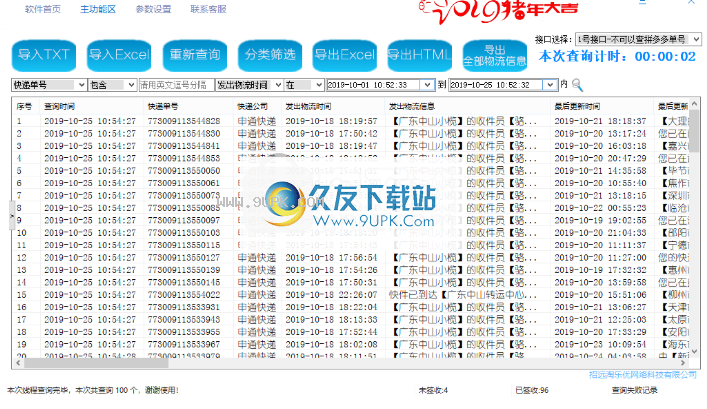This screenshot has width=707, height=409.
Task: Sort by 序号 column header
Action: pyautogui.click(x=24, y=106)
